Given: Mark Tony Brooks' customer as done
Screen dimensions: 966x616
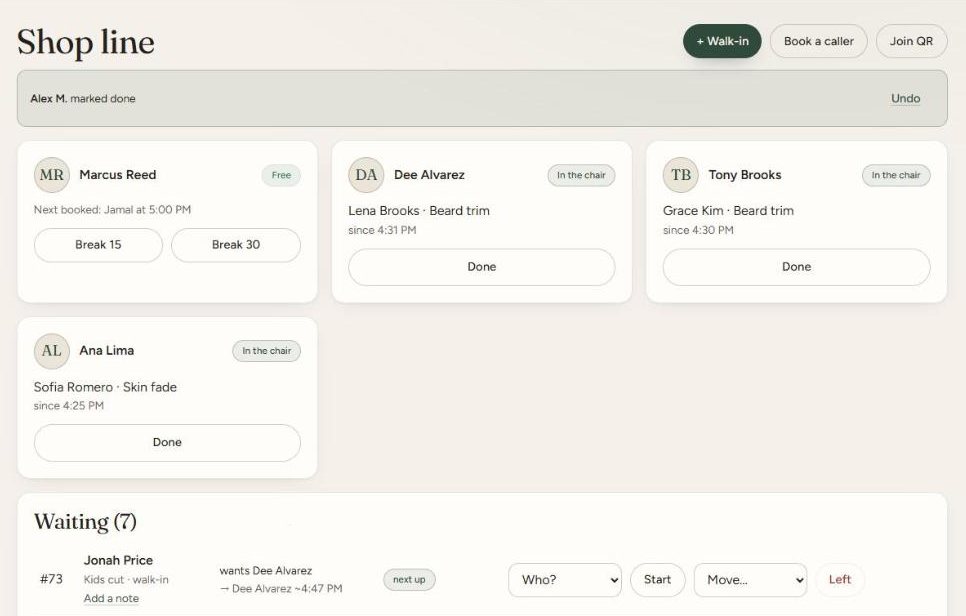Looking at the screenshot, I should tap(797, 267).
